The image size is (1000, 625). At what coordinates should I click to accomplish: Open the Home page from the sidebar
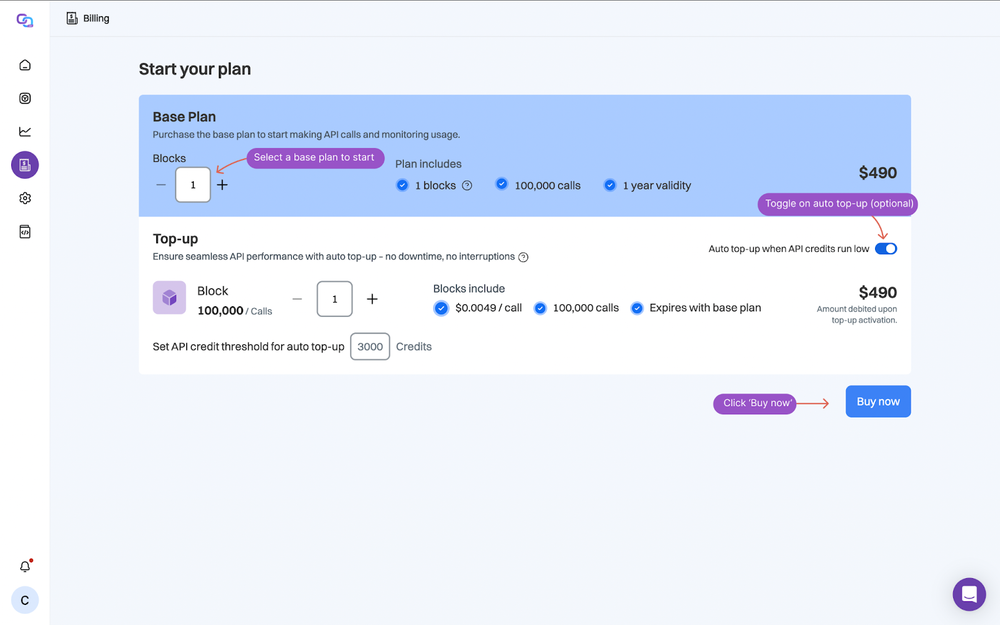point(24,64)
